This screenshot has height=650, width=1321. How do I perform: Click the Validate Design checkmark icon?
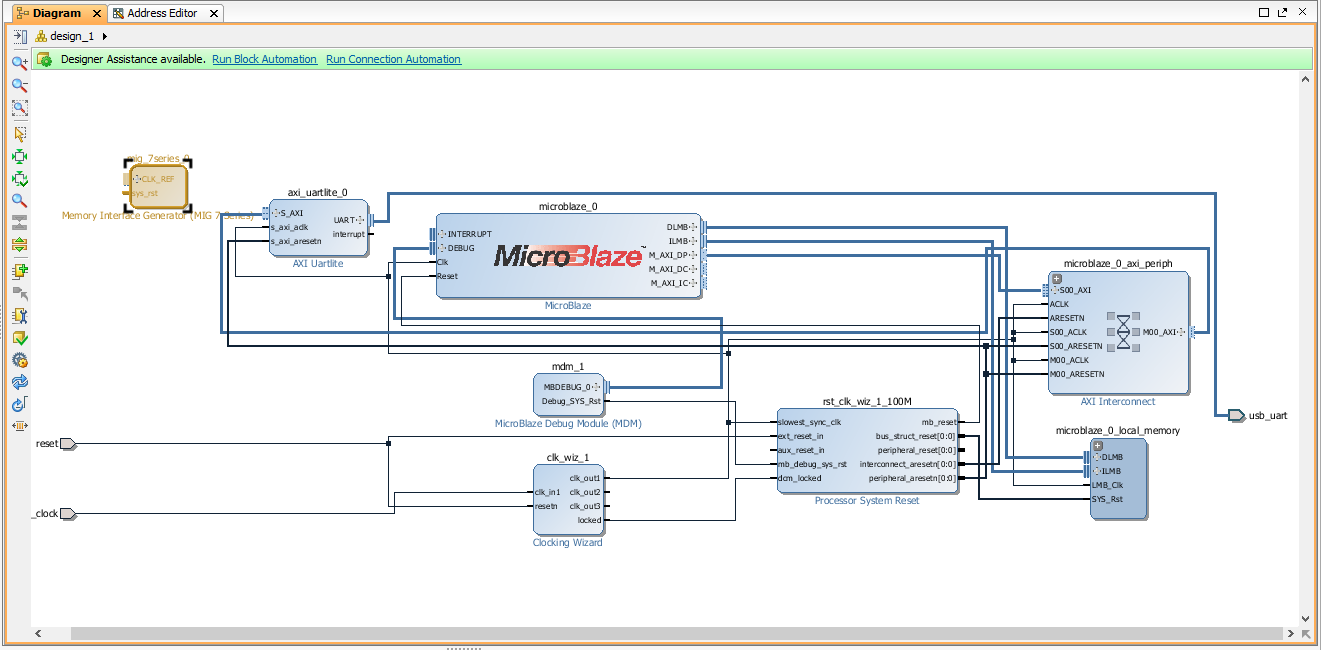pos(19,338)
